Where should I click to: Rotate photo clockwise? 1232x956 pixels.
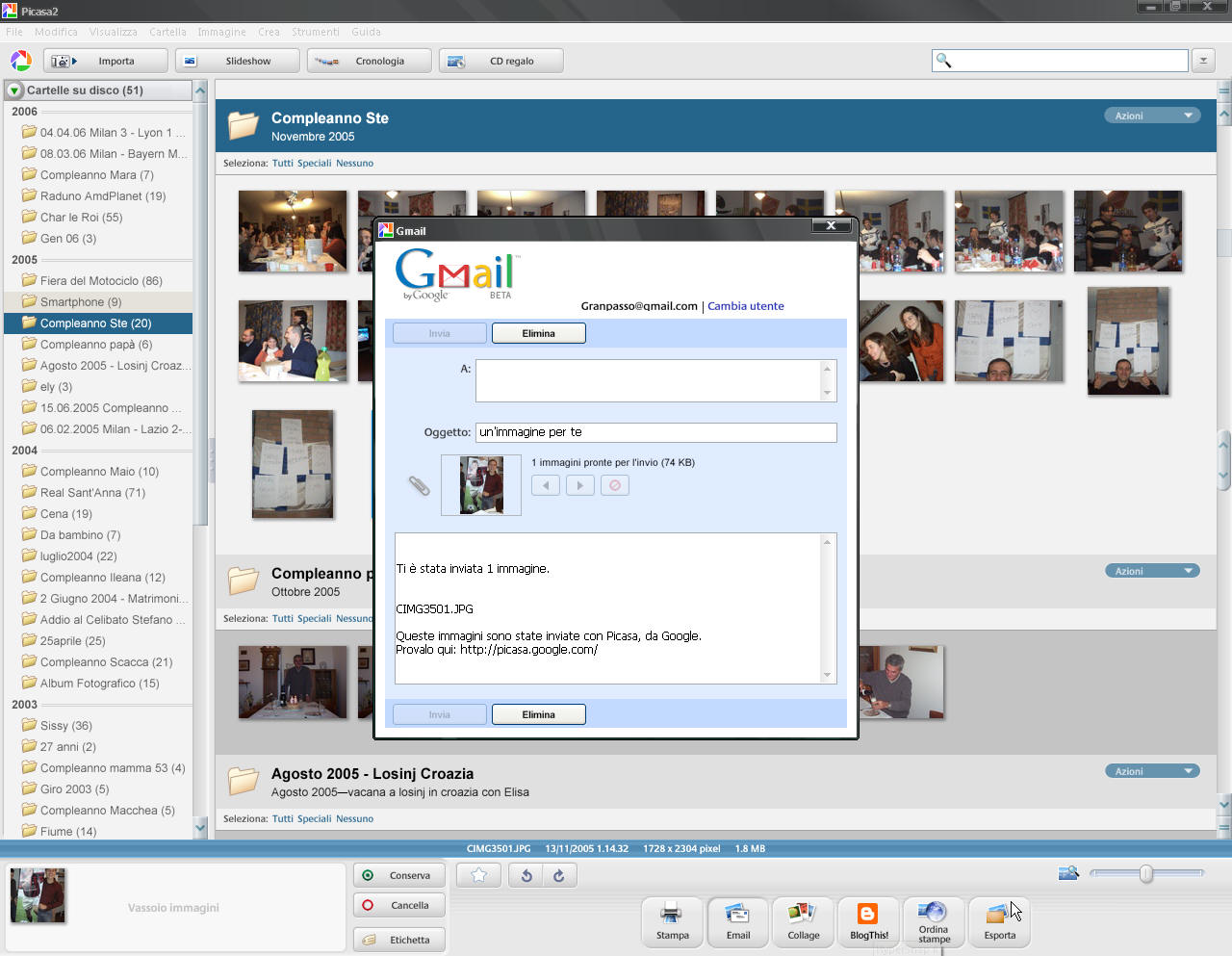click(x=559, y=875)
